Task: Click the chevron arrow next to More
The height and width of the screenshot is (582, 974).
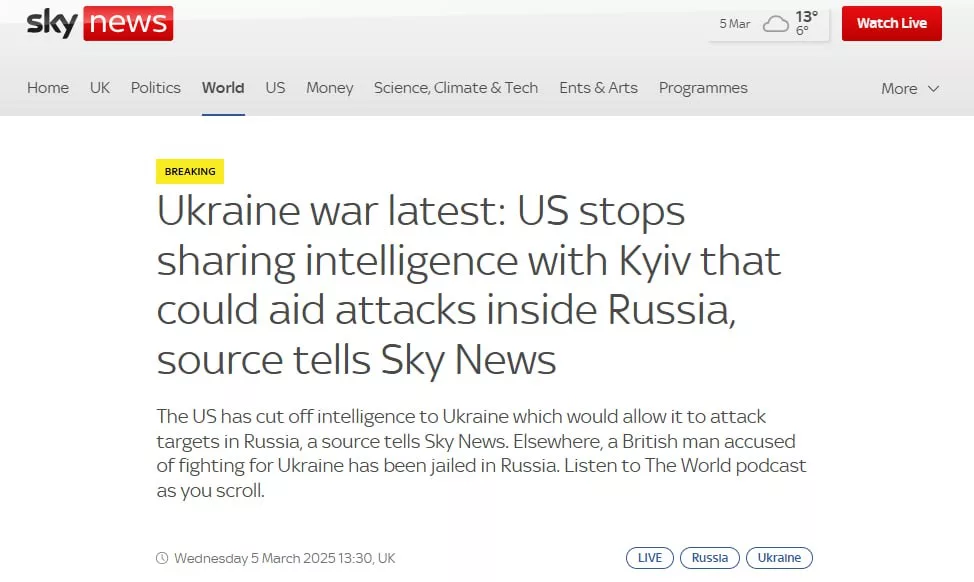Action: coord(934,89)
